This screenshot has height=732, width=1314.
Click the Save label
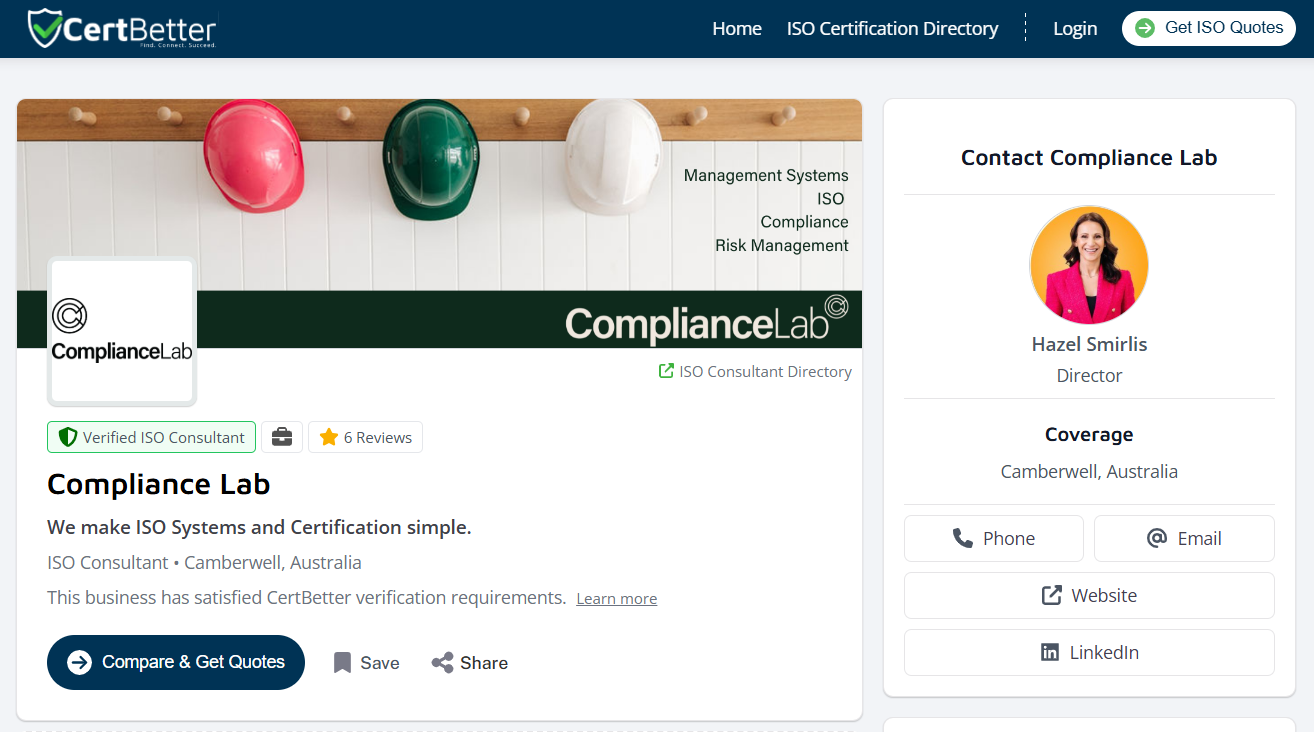point(380,663)
